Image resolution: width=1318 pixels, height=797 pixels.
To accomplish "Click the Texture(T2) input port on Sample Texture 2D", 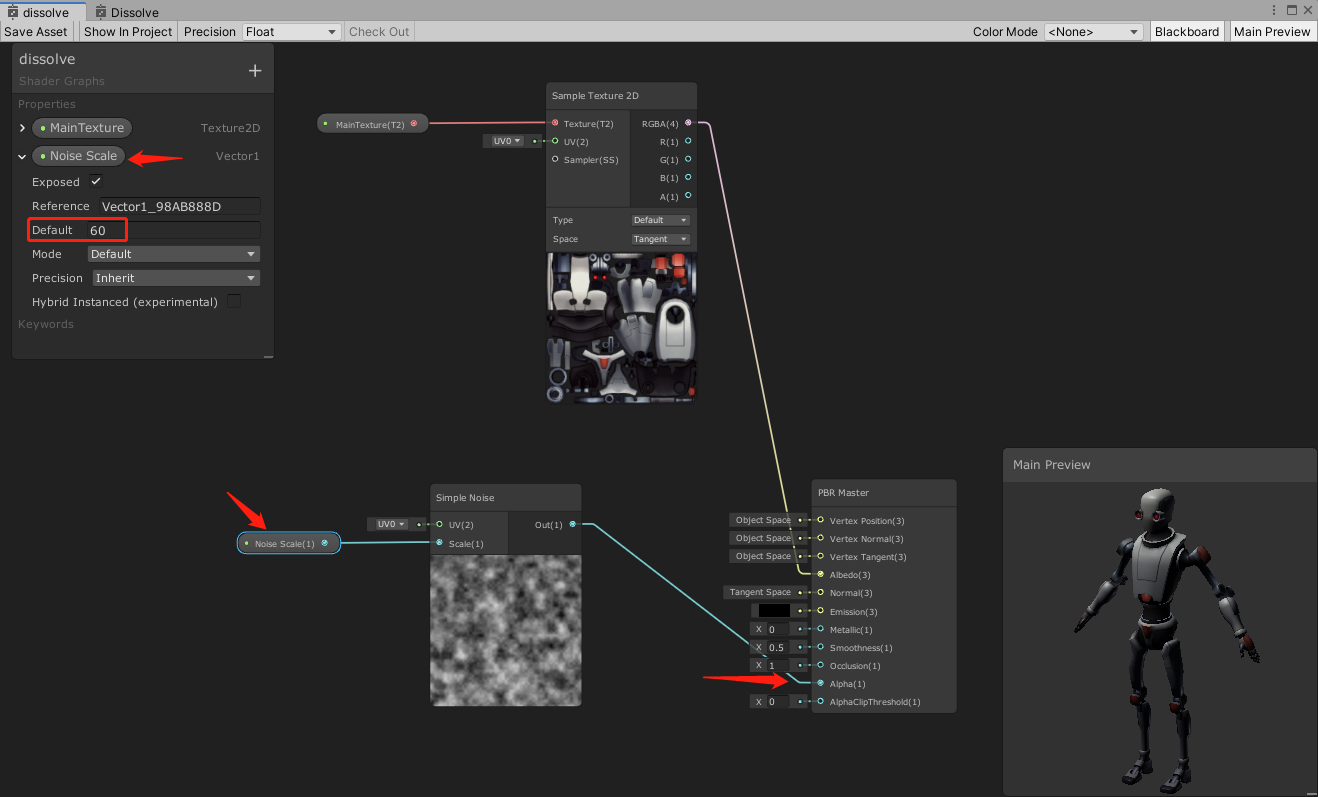I will pyautogui.click(x=553, y=122).
